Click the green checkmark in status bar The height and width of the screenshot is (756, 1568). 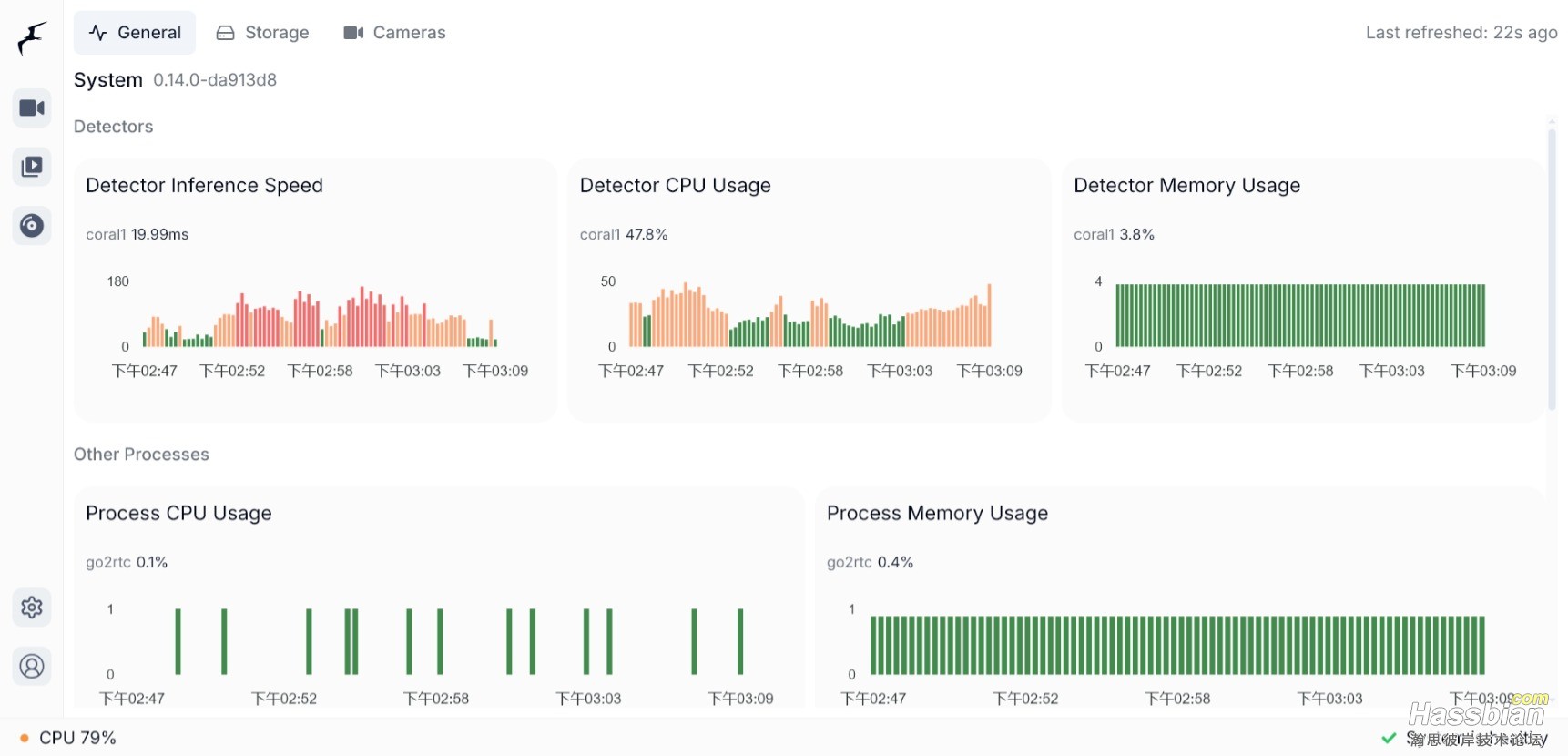(1389, 738)
